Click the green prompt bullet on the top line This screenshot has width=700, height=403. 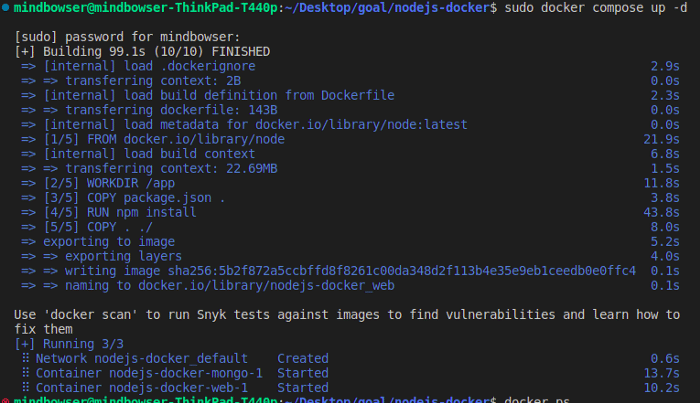click(x=6, y=8)
